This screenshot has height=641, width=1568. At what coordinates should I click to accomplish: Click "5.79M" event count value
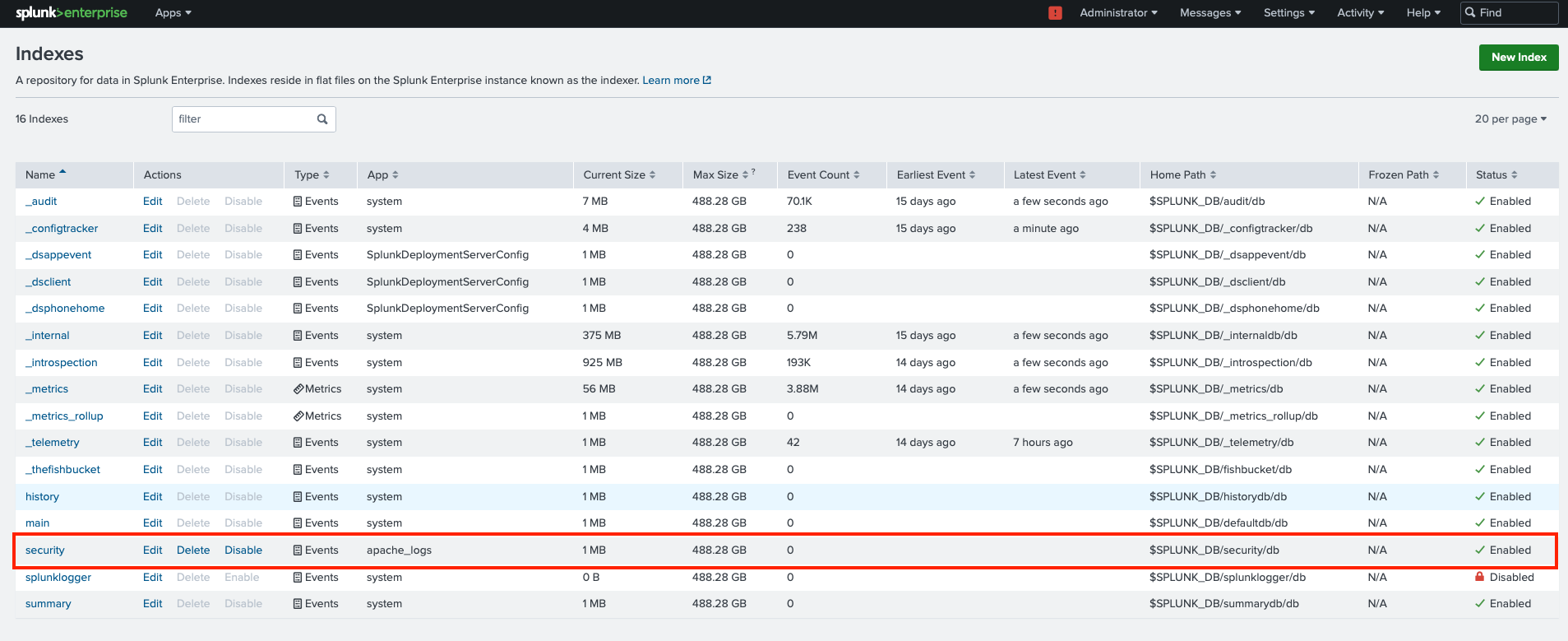coord(802,336)
